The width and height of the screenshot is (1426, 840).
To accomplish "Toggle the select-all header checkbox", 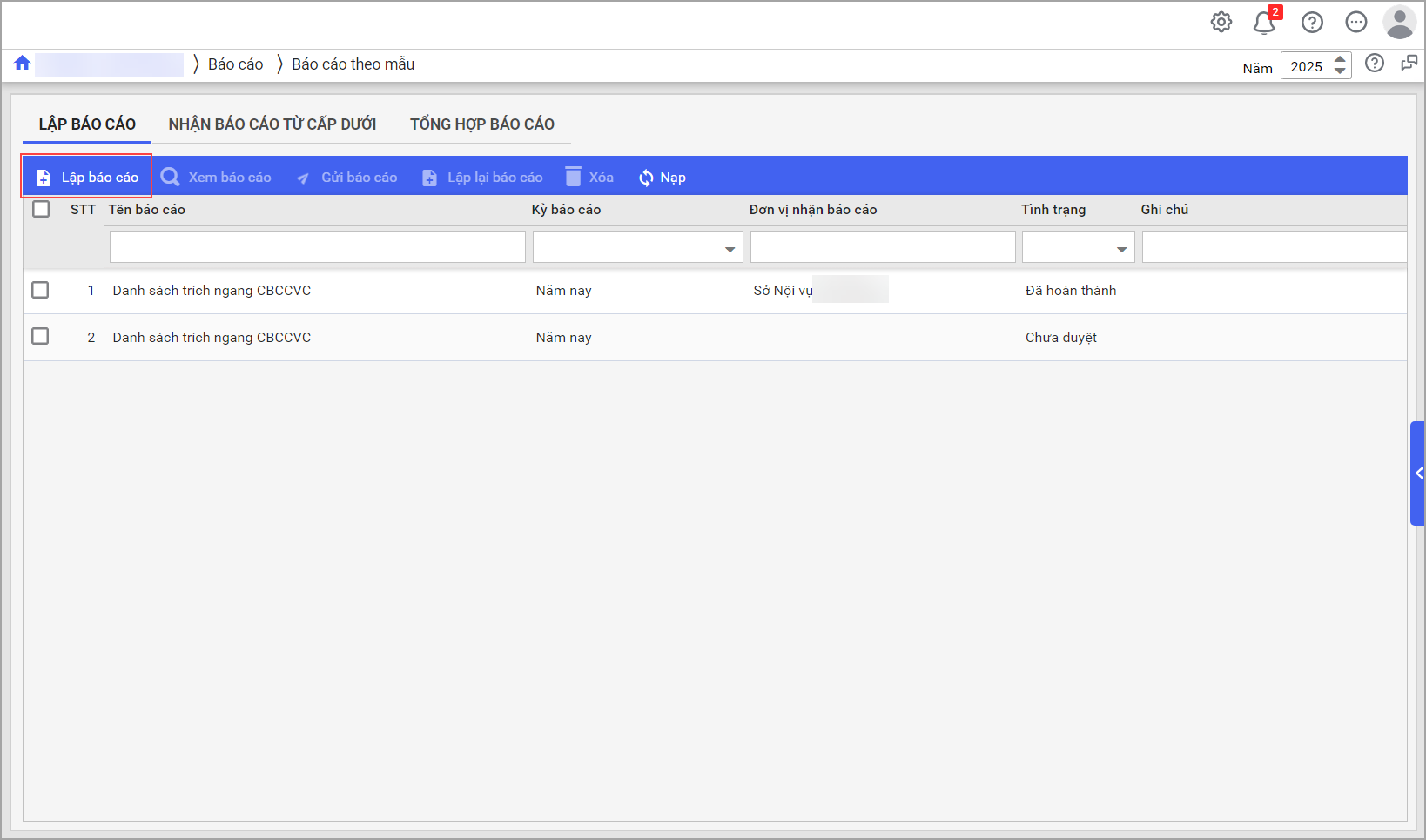I will [x=41, y=209].
